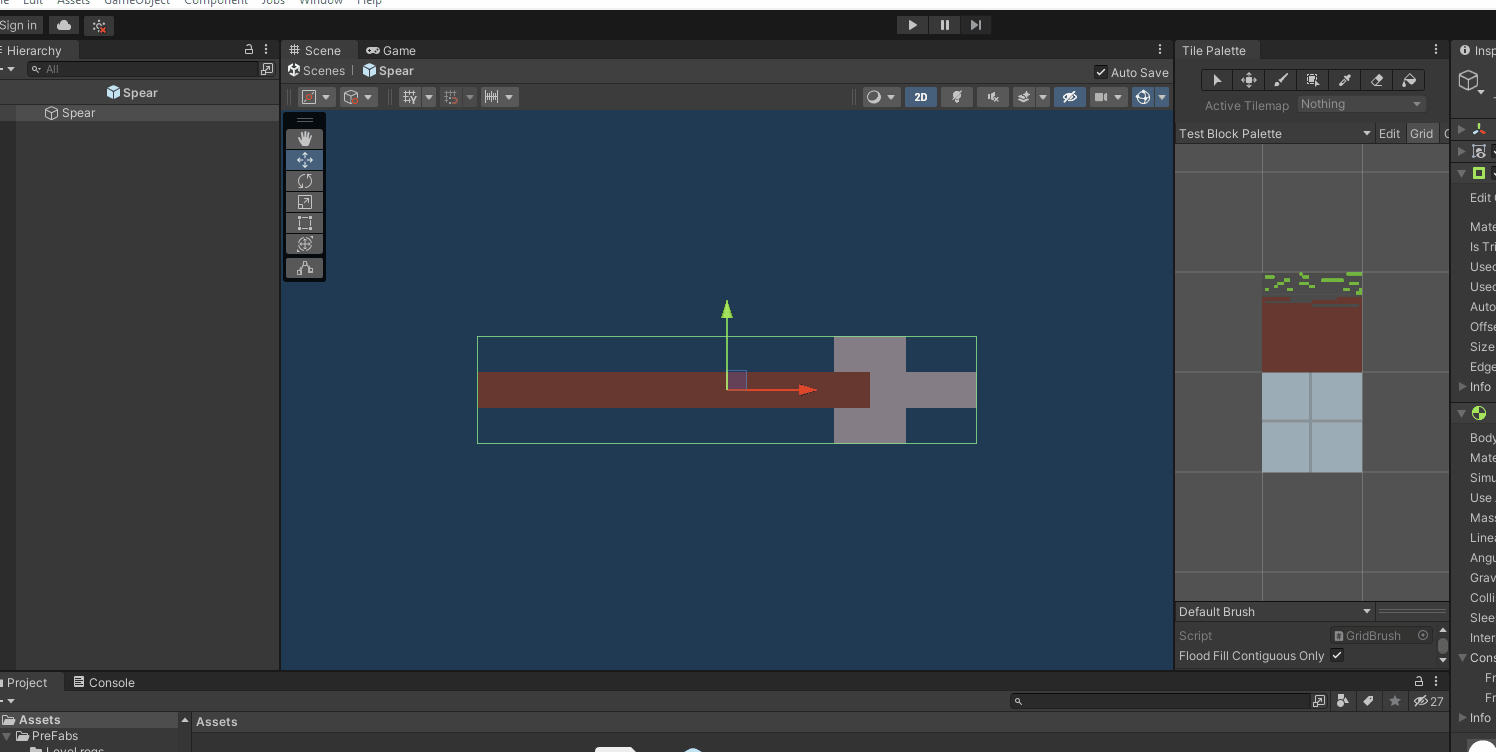Select the Scale tool in Scene overlay
The image size is (1496, 752).
coord(305,202)
